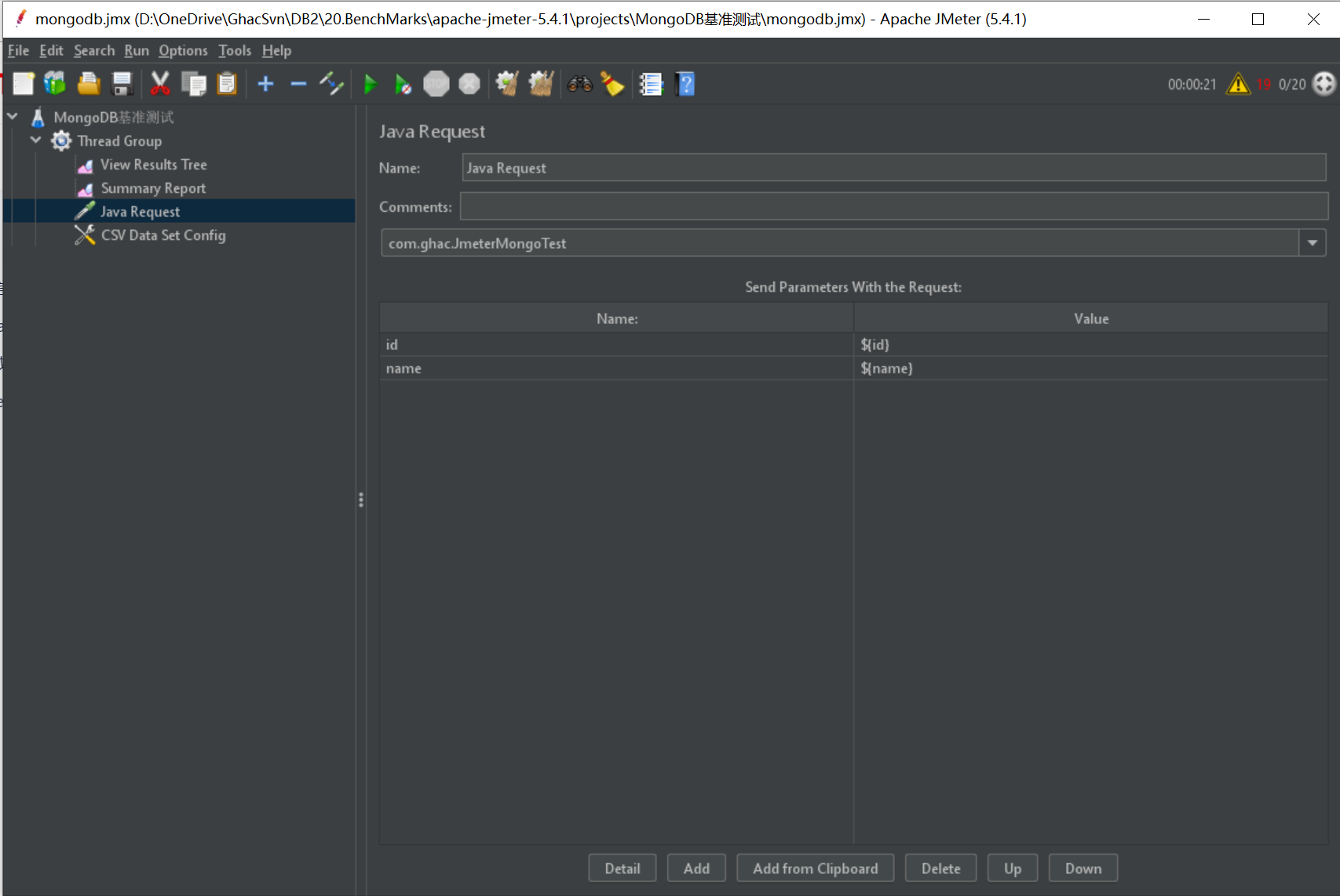Click the panel splitter handle dots
Screen dimensions: 1340x896
[361, 500]
